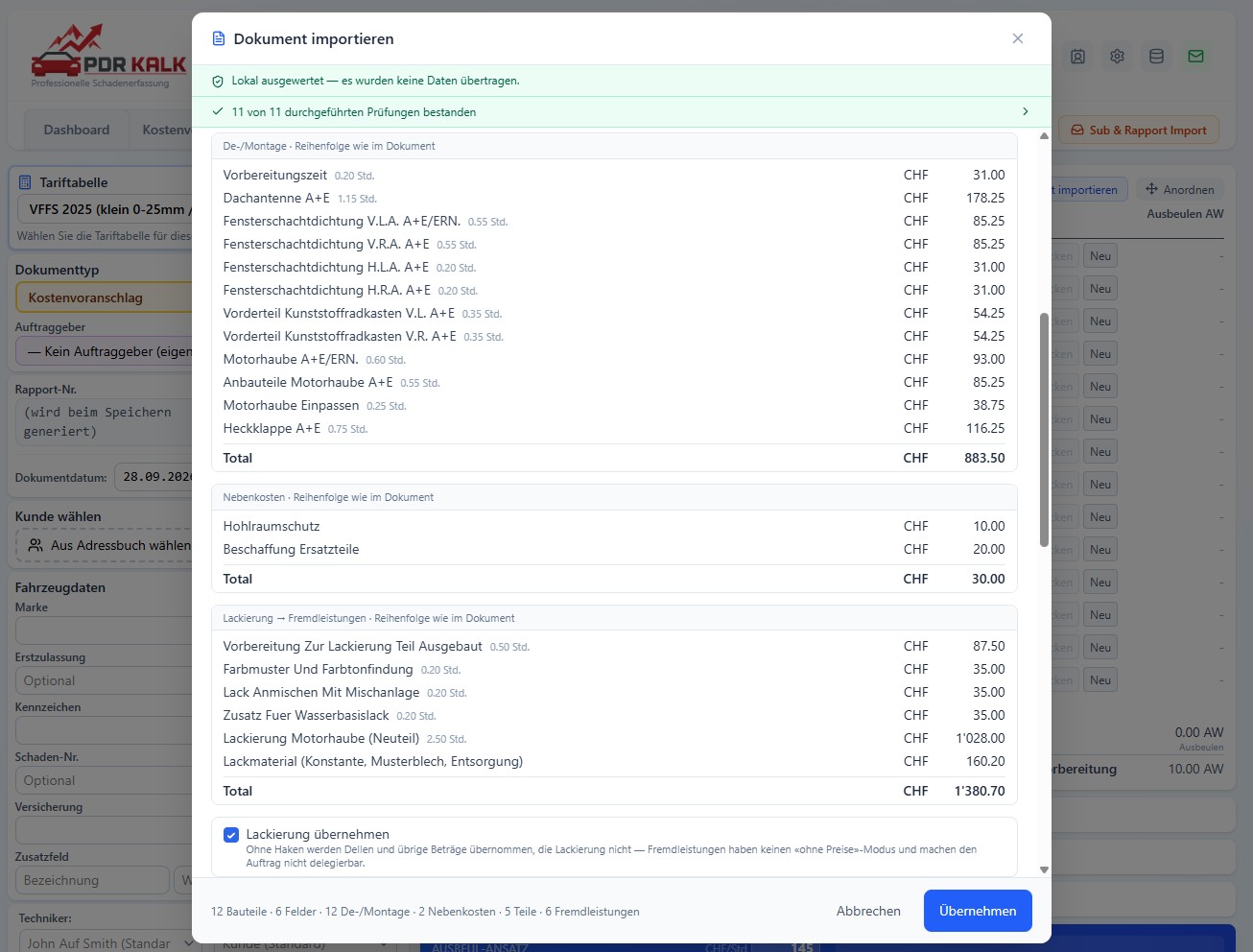Viewport: 1253px width, 952px height.
Task: Select the Dachantenne A+E row
Action: 614,198
